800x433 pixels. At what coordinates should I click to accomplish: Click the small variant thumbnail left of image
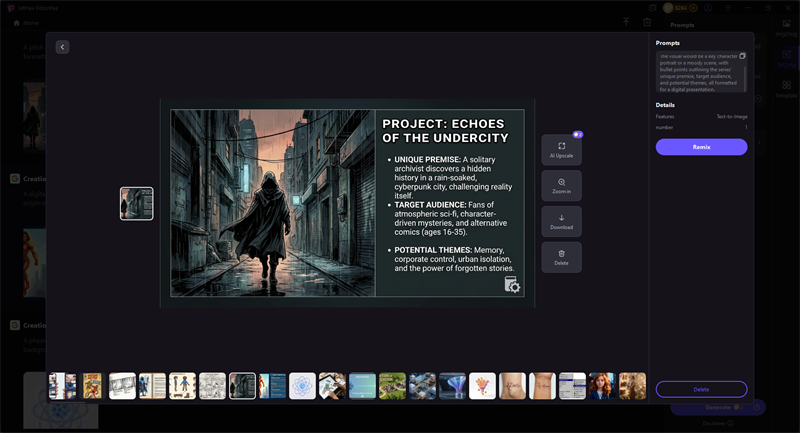pos(137,203)
